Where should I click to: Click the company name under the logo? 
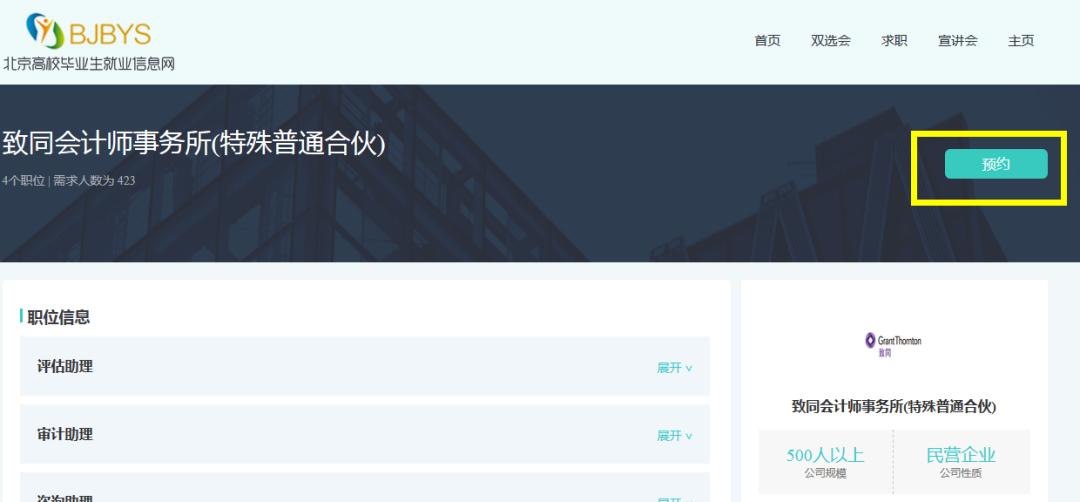[x=894, y=406]
